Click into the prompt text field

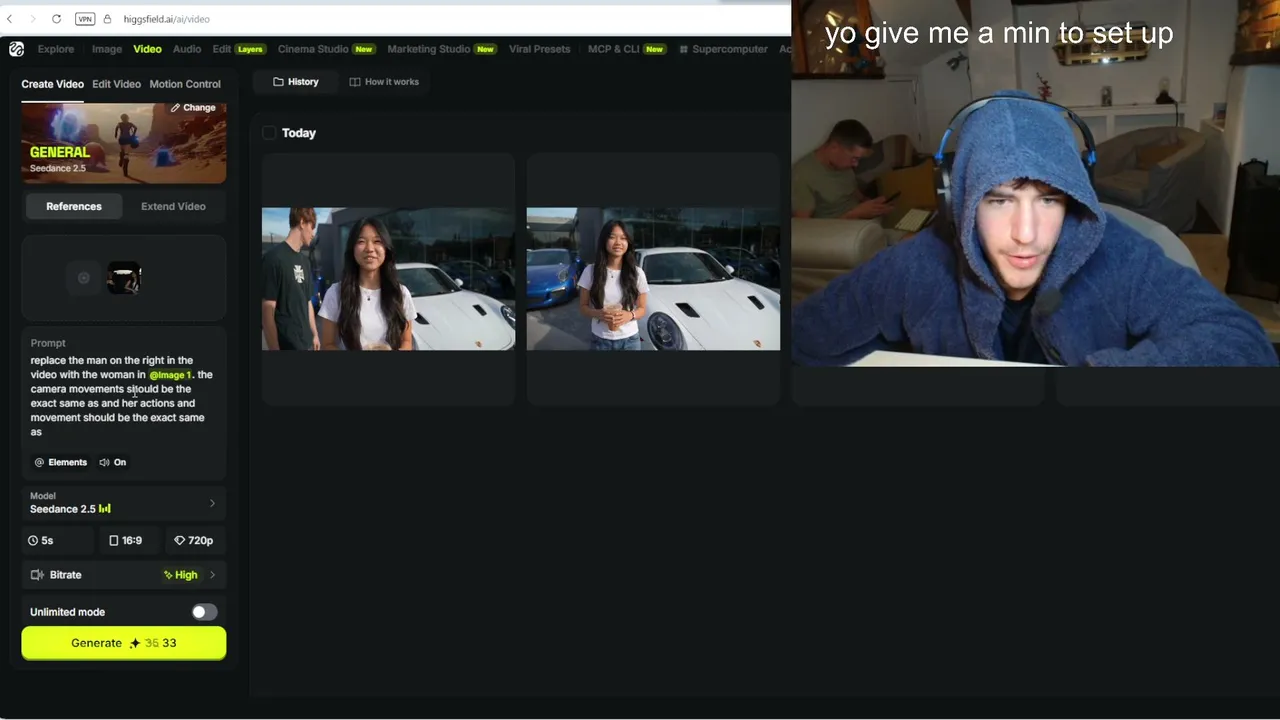click(124, 396)
